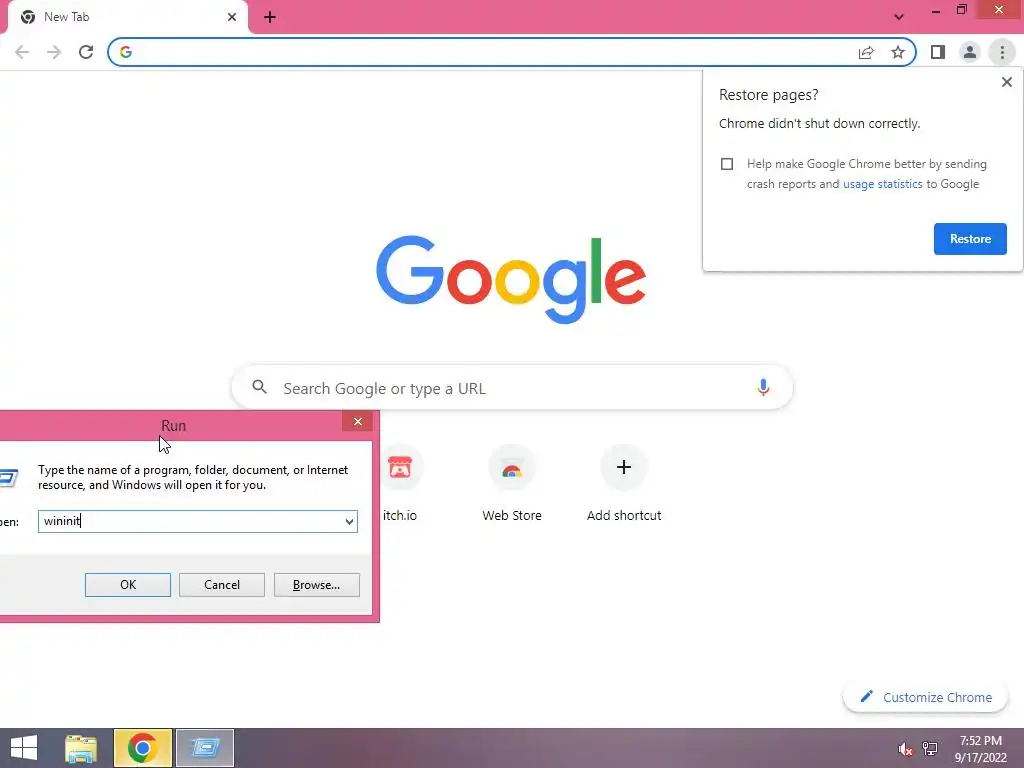This screenshot has width=1024, height=768.
Task: Select the New Tab tab
Action: [x=128, y=17]
